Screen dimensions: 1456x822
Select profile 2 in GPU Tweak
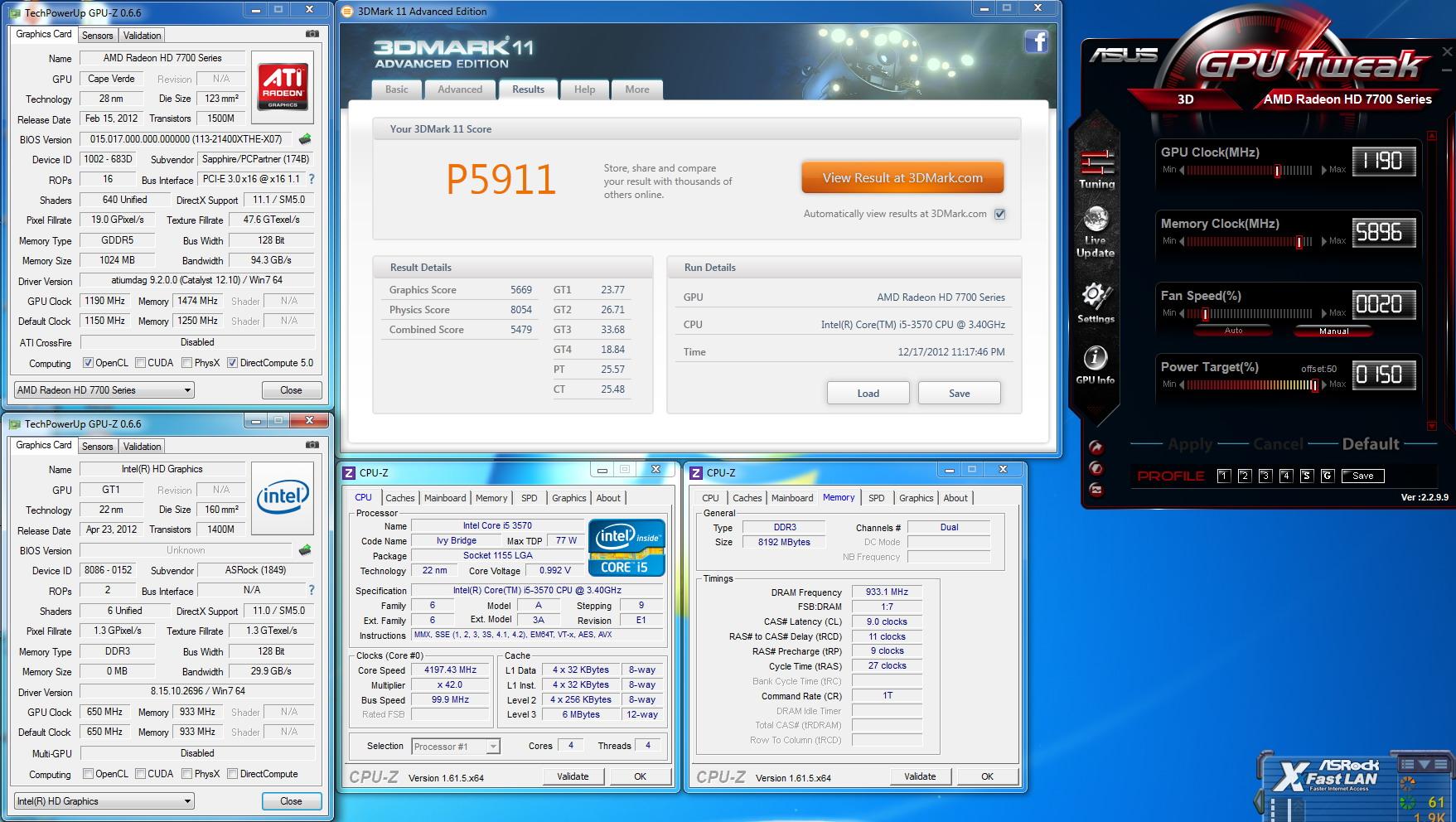click(1244, 476)
